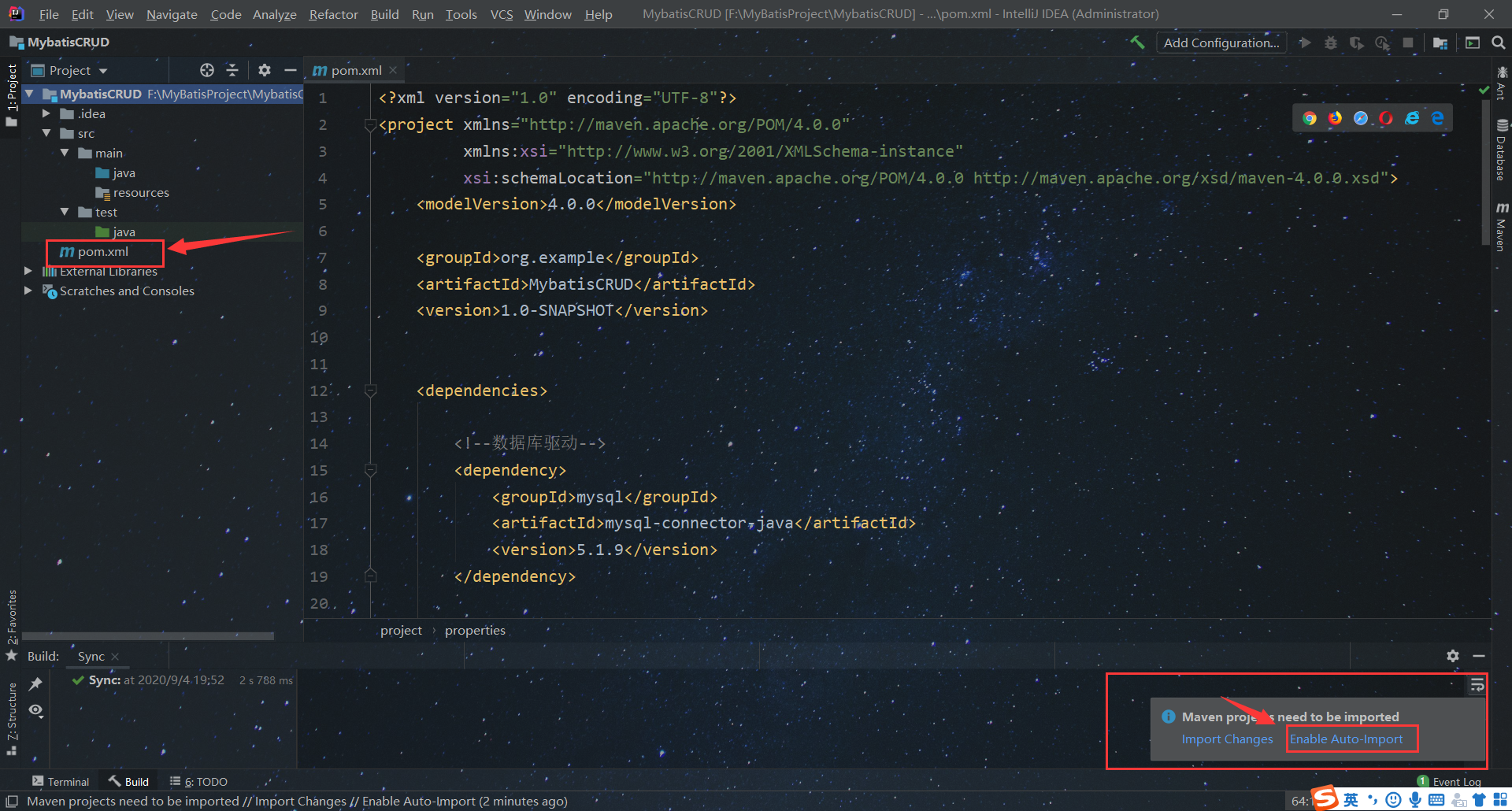Open pom.xml in Chrome browser icon
This screenshot has height=811, width=1512.
(1310, 118)
